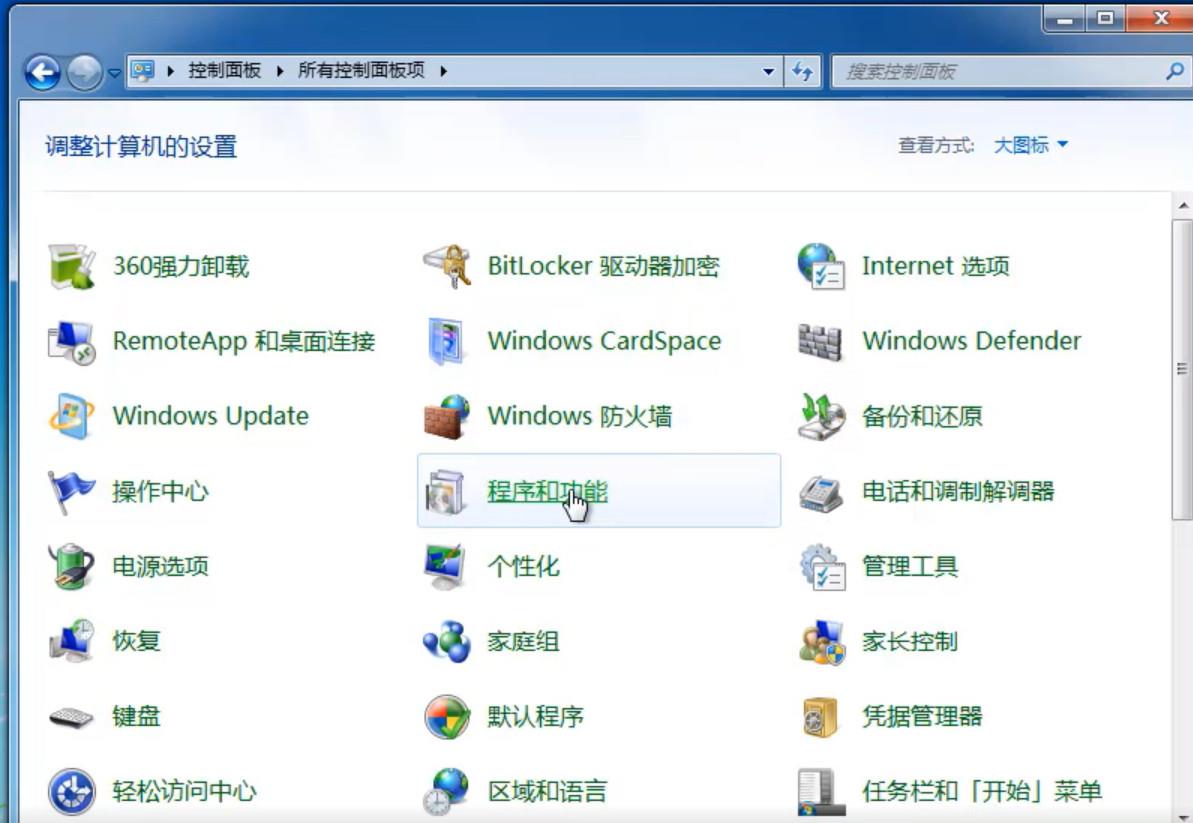Click the 操作中心 flag icon
This screenshot has height=823, width=1193.
pyautogui.click(x=72, y=491)
